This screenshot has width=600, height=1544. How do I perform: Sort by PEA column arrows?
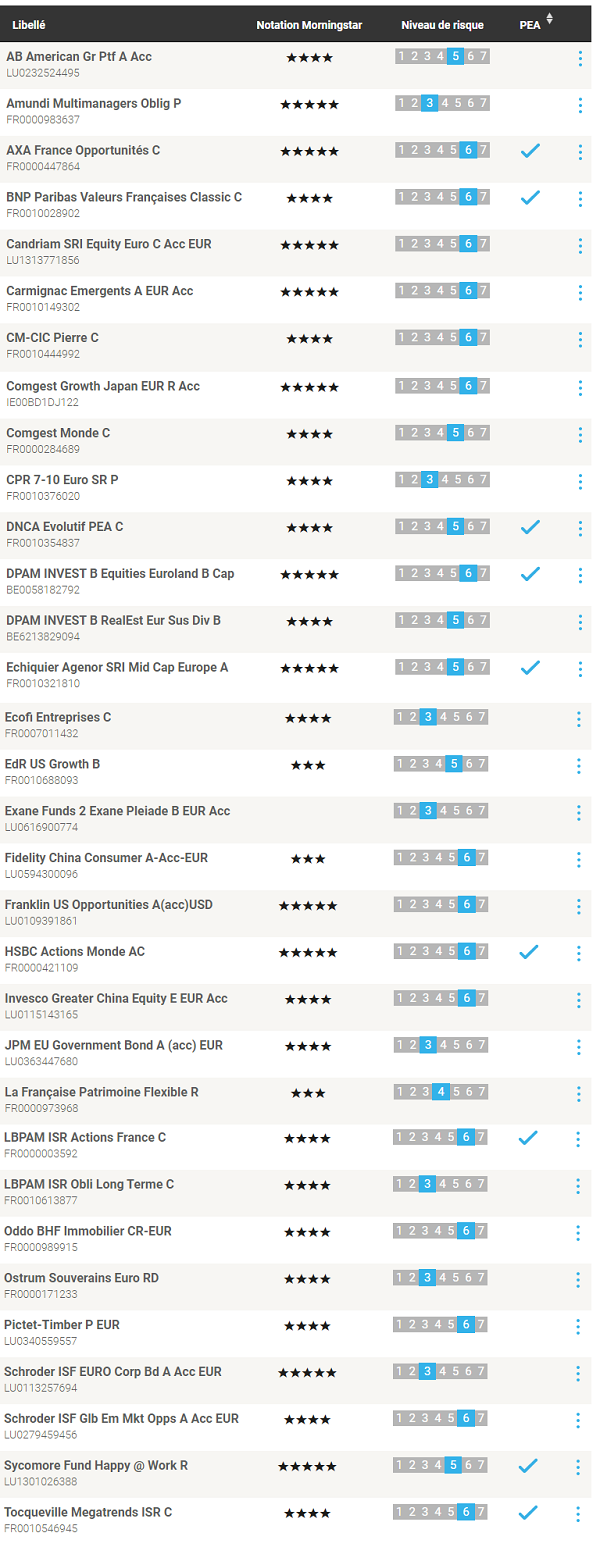click(x=549, y=20)
